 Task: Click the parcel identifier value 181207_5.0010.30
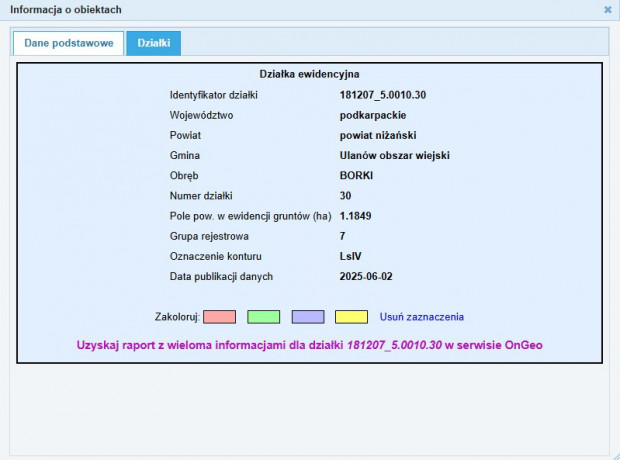click(x=383, y=95)
